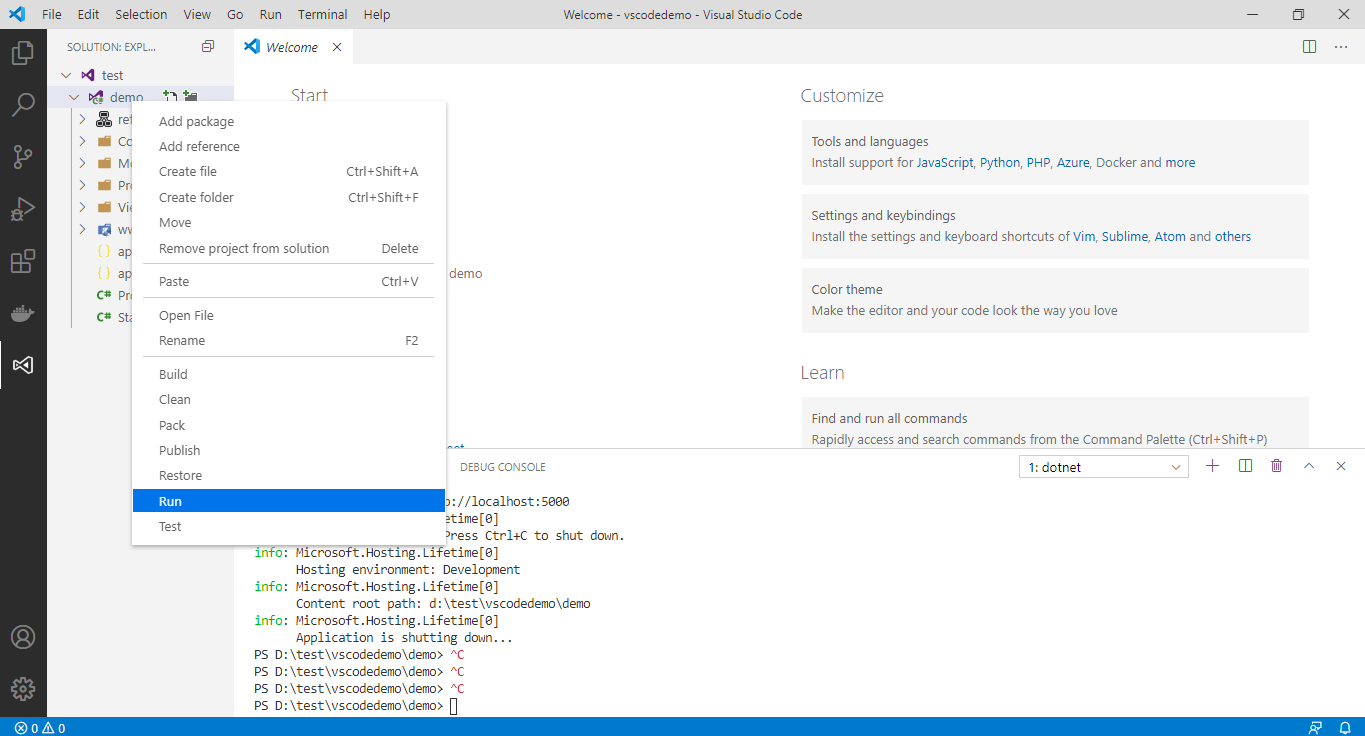Collapse the test solution node
Viewport: 1365px width, 736px height.
pyautogui.click(x=67, y=75)
